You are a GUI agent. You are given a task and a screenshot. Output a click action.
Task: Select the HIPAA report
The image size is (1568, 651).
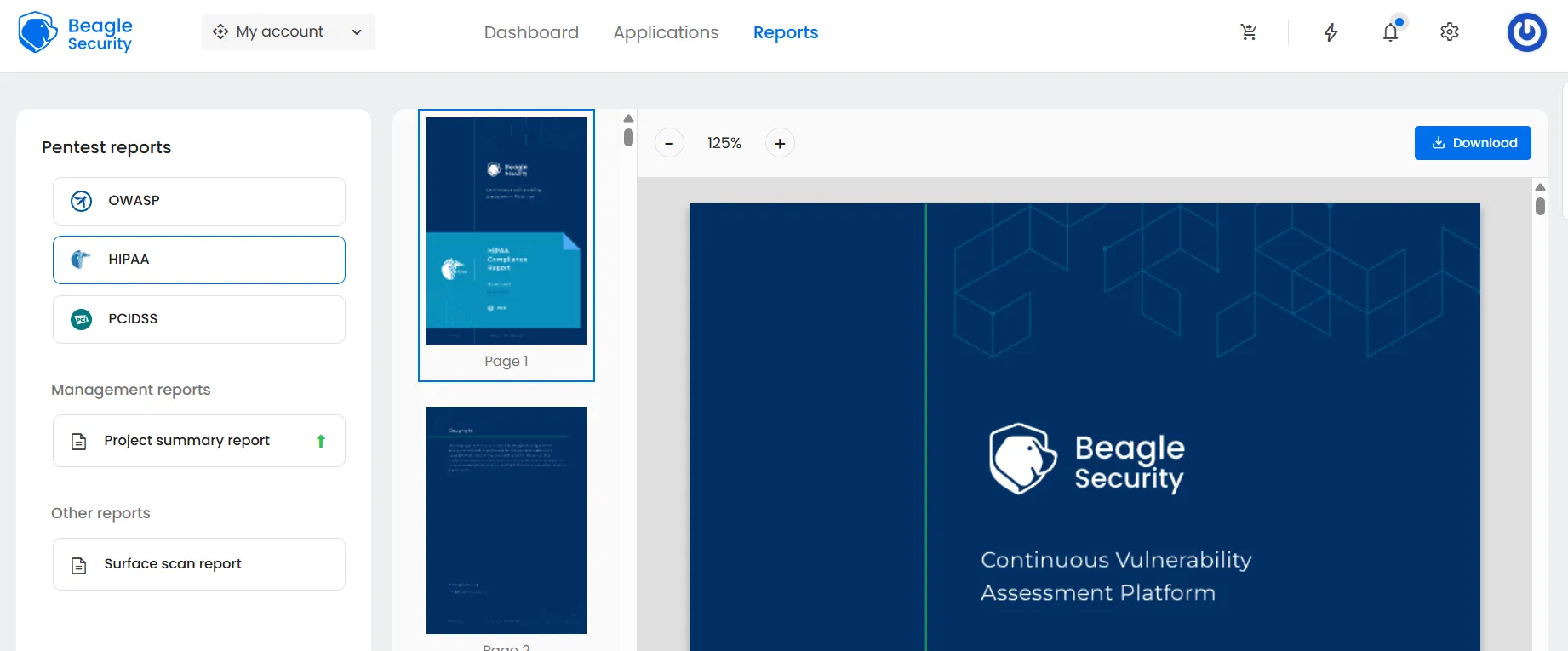tap(199, 260)
